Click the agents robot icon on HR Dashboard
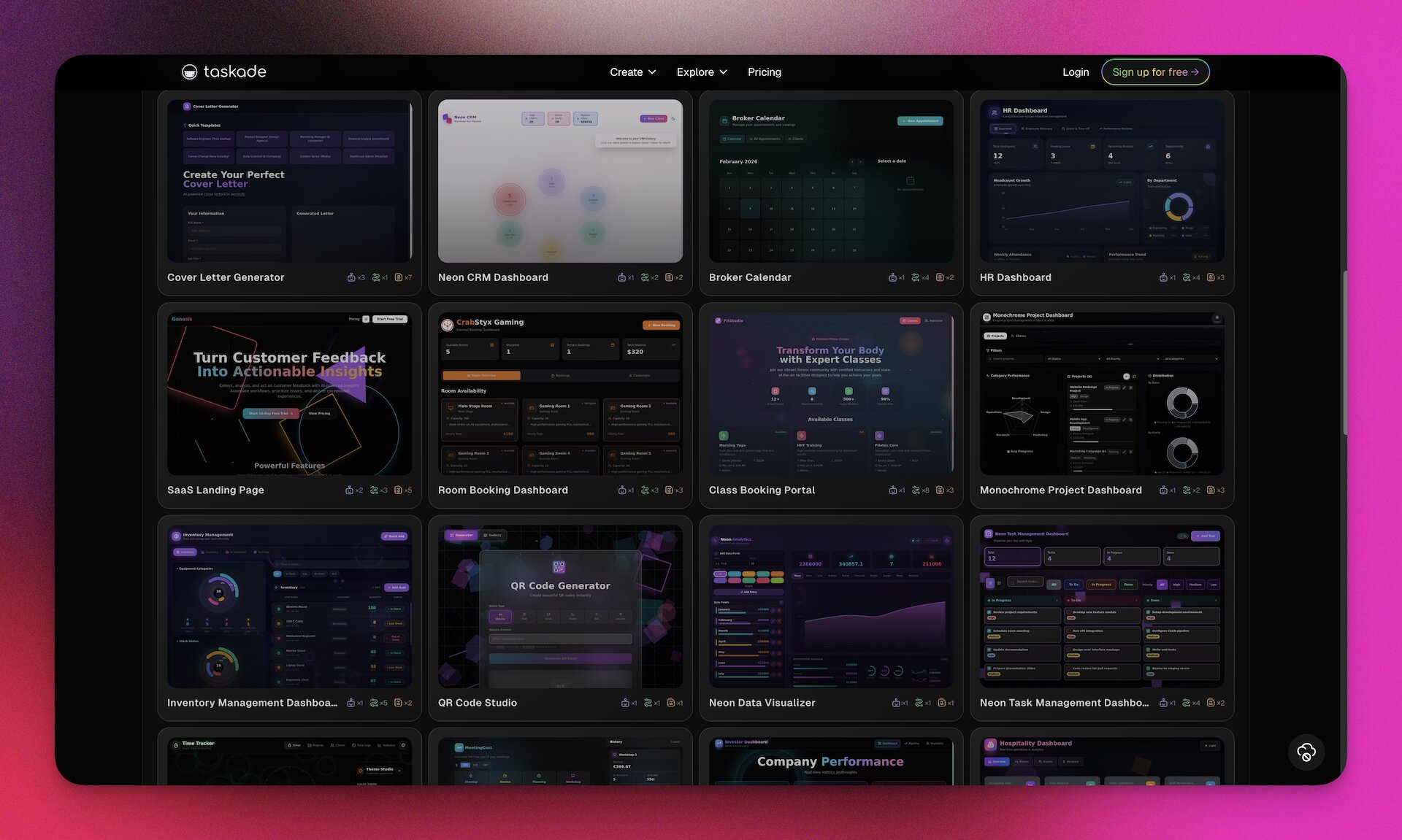Viewport: 1402px width, 840px height. point(1163,277)
